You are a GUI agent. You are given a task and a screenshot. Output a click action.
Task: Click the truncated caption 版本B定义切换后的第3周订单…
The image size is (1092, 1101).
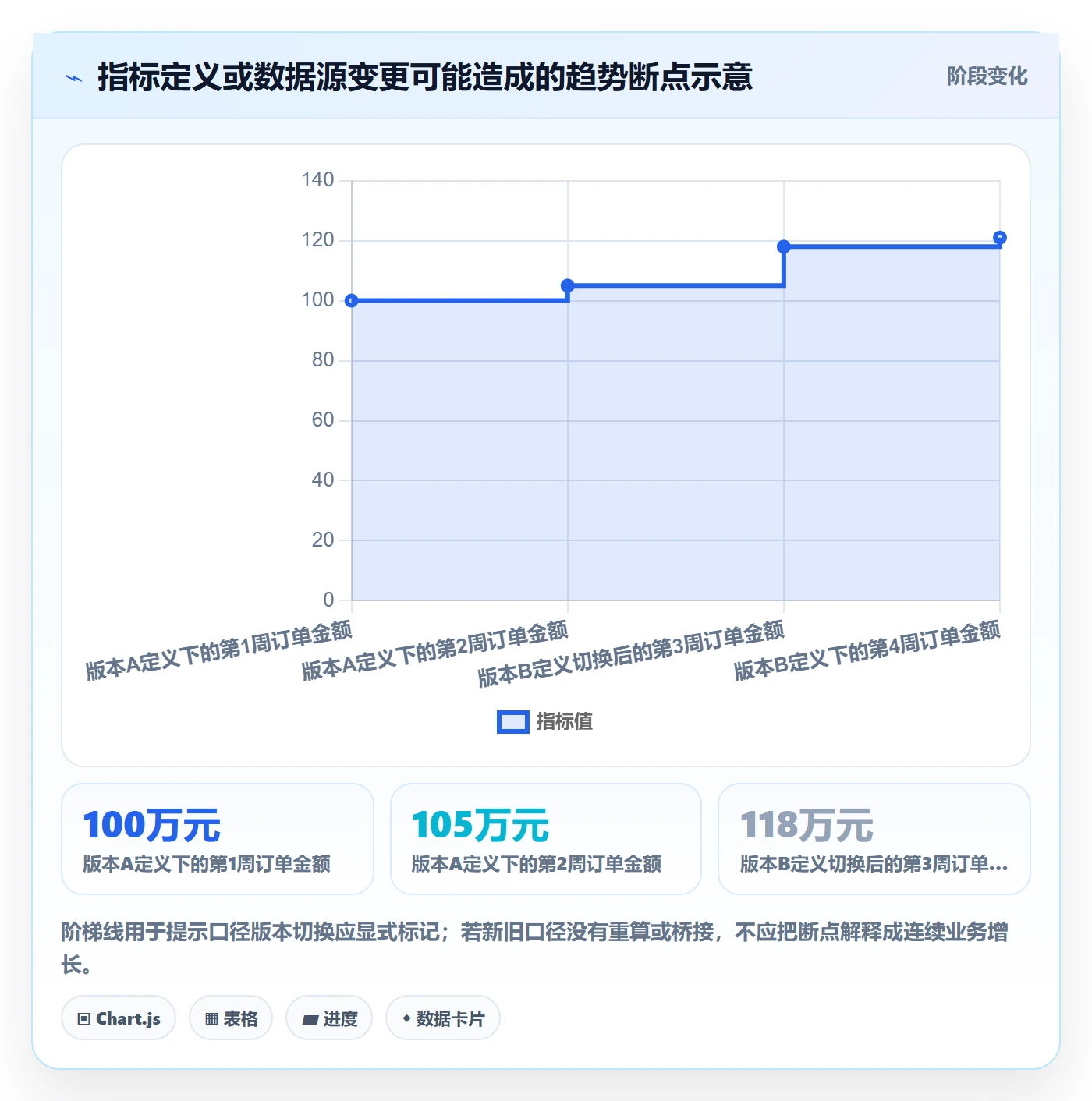tap(874, 864)
